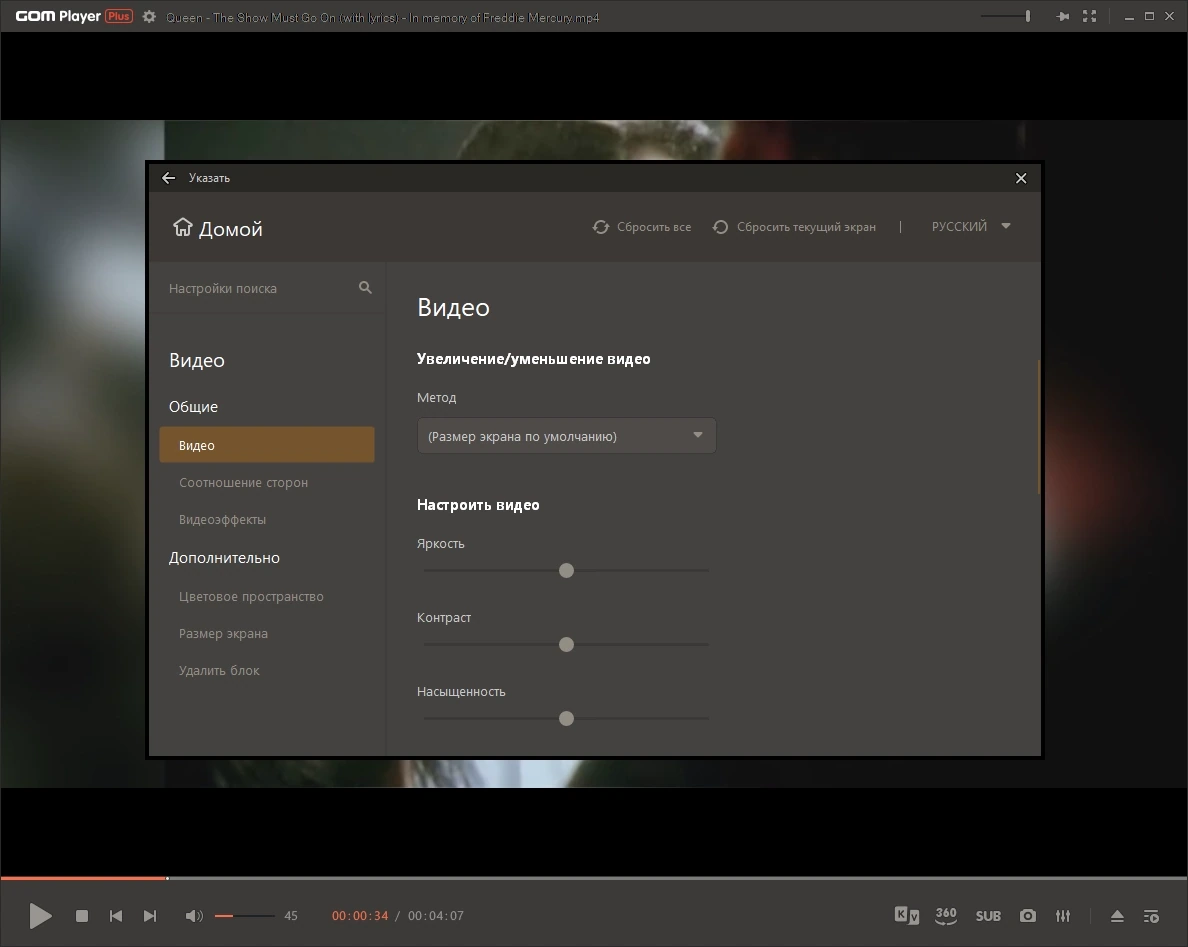The image size is (1188, 947).
Task: Open 360 degree video mode icon
Action: [x=946, y=915]
